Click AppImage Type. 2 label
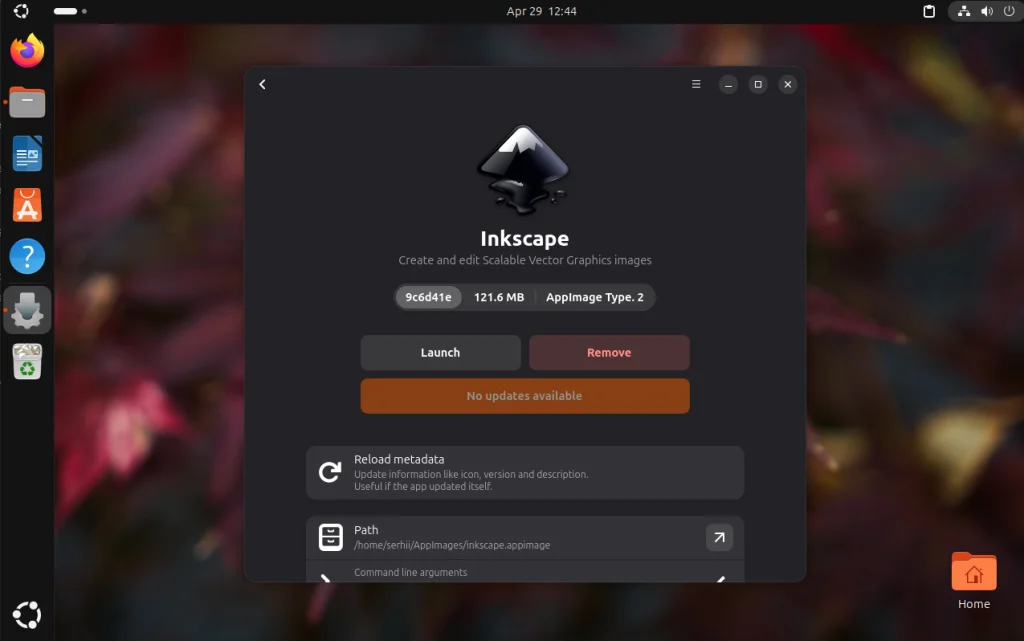The width and height of the screenshot is (1024, 641). (x=595, y=297)
